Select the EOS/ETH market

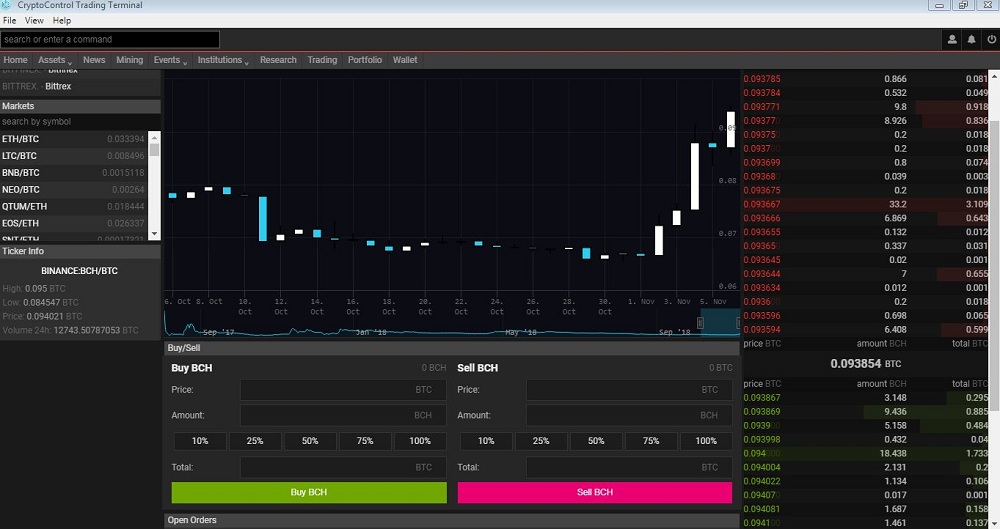tap(73, 223)
